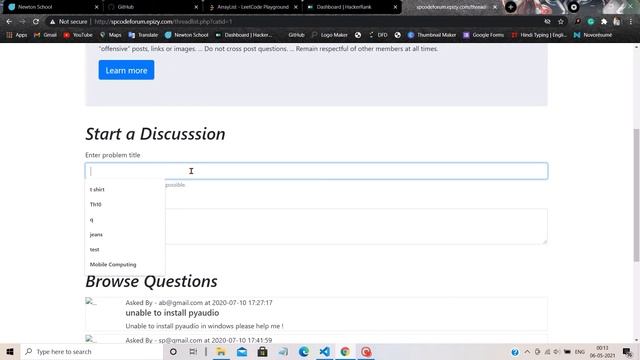Open Task View on the taskbar
This screenshot has height=360, width=640.
193,351
